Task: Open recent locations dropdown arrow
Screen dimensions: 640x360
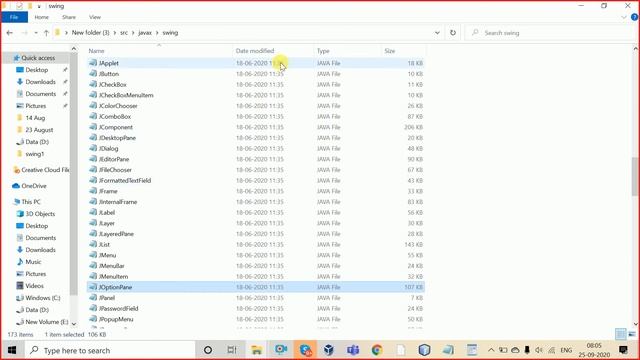Action: [36, 33]
